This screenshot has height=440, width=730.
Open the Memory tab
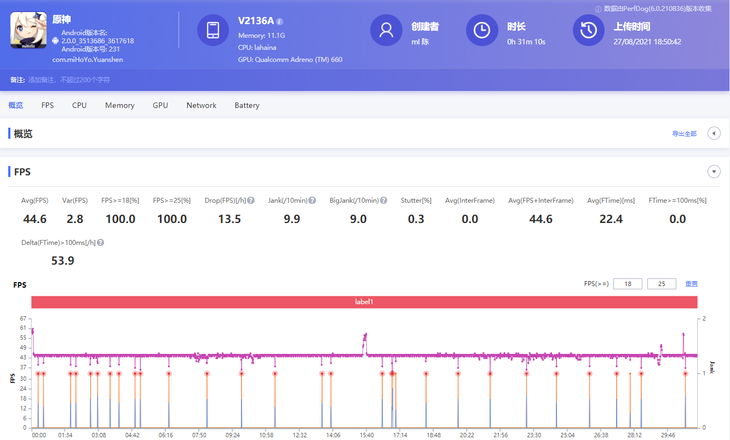pyautogui.click(x=120, y=105)
